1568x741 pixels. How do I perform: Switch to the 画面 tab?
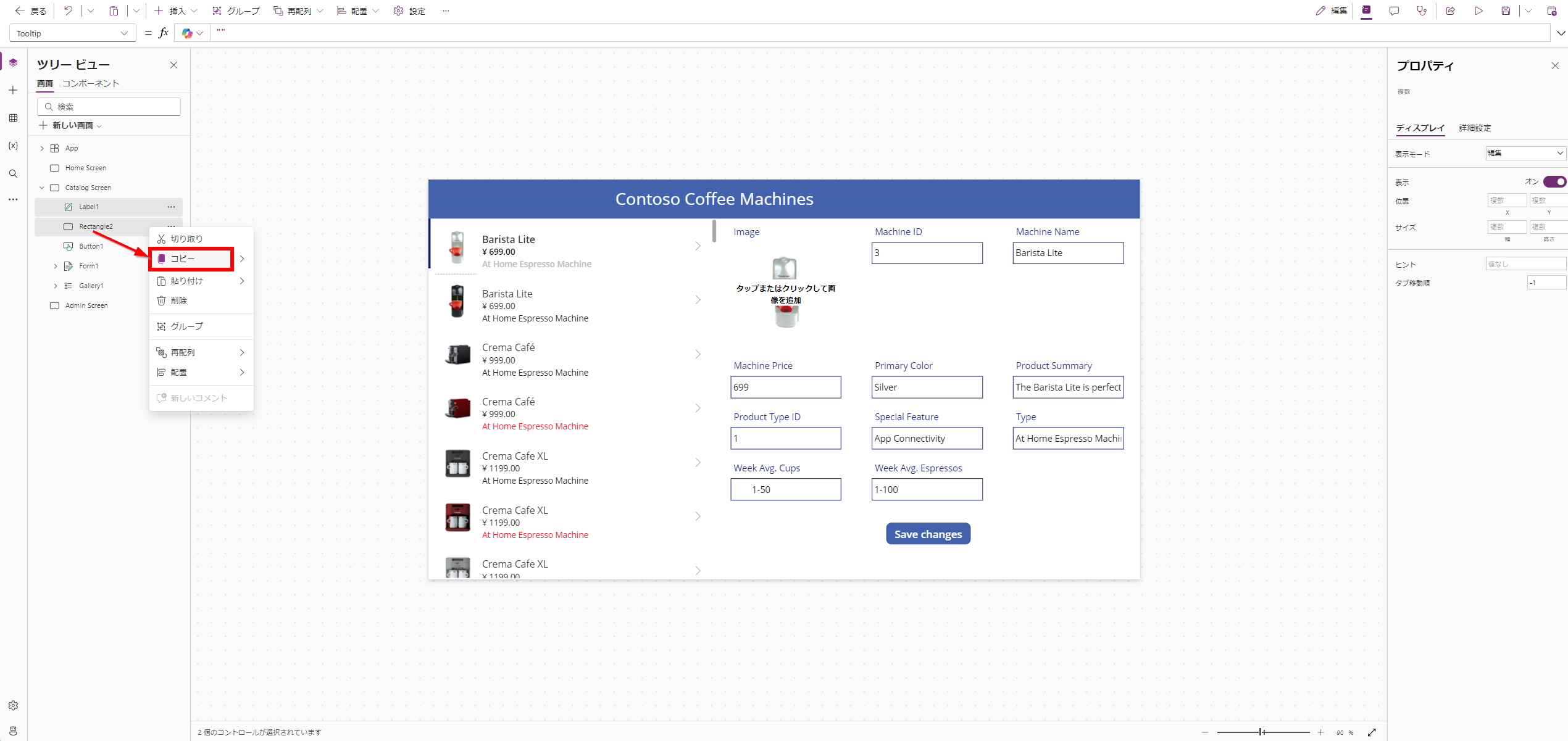tap(45, 83)
